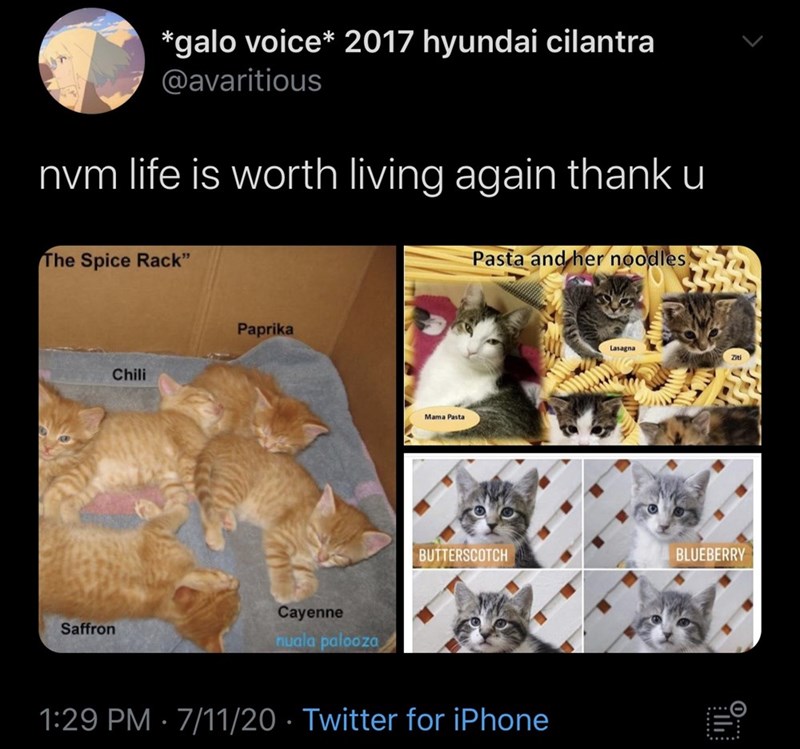The height and width of the screenshot is (749, 800).
Task: Click the Paprika label in the photo
Action: click(265, 330)
